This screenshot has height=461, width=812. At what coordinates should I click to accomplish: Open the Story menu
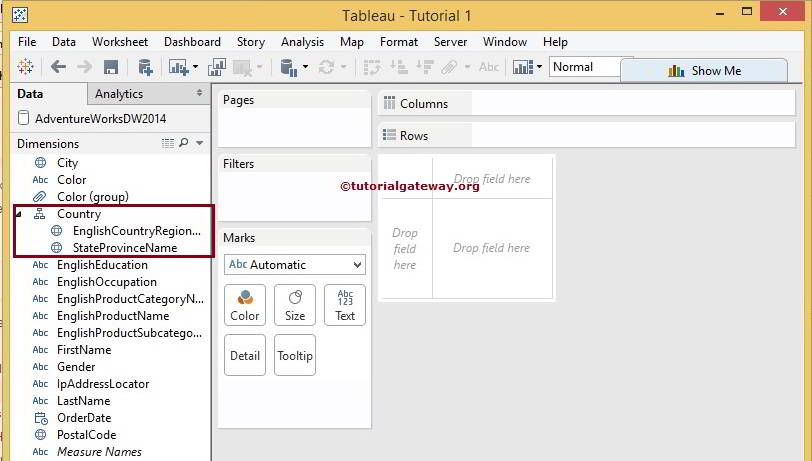point(251,42)
